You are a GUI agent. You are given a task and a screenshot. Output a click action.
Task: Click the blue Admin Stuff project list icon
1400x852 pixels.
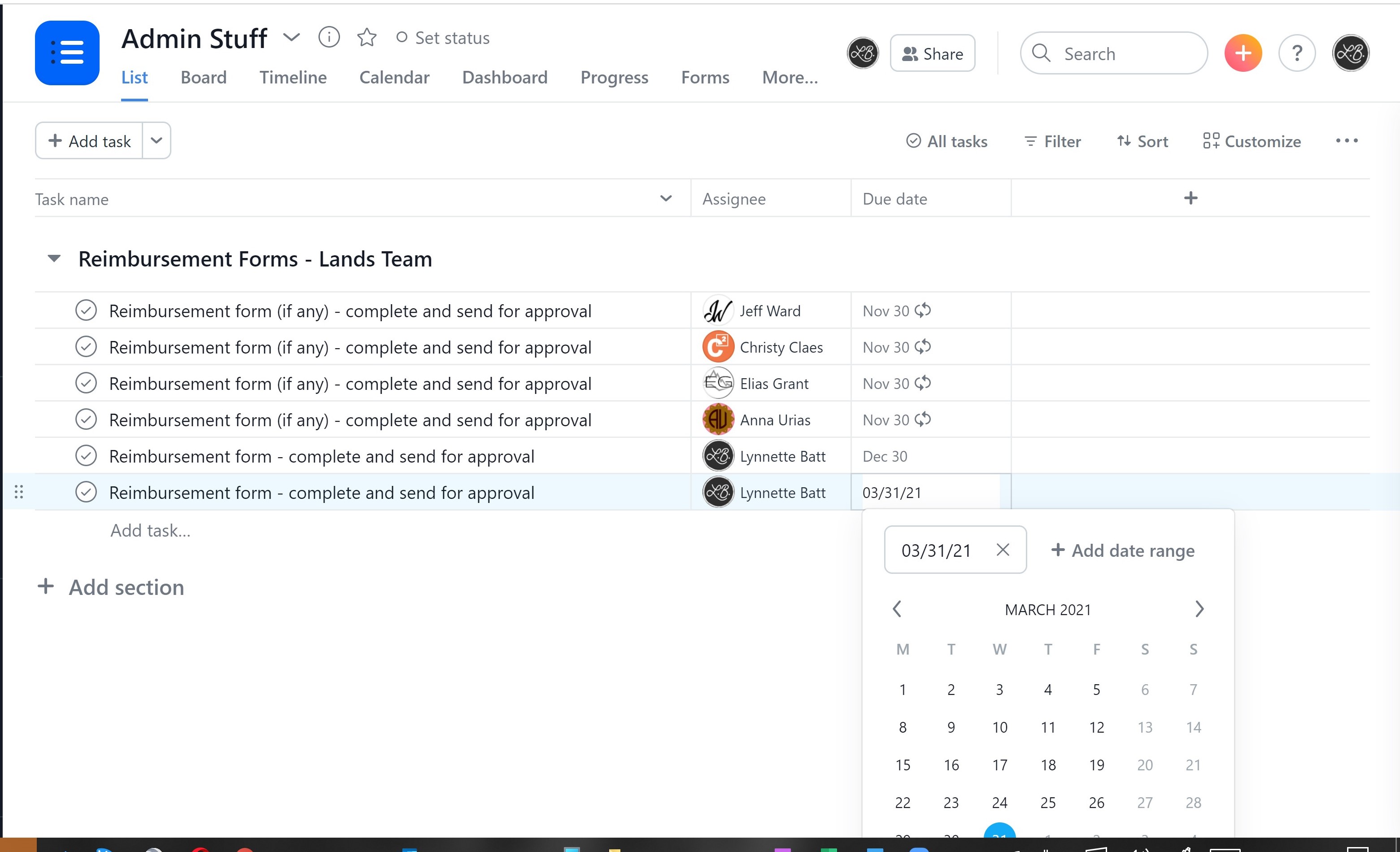pos(67,53)
